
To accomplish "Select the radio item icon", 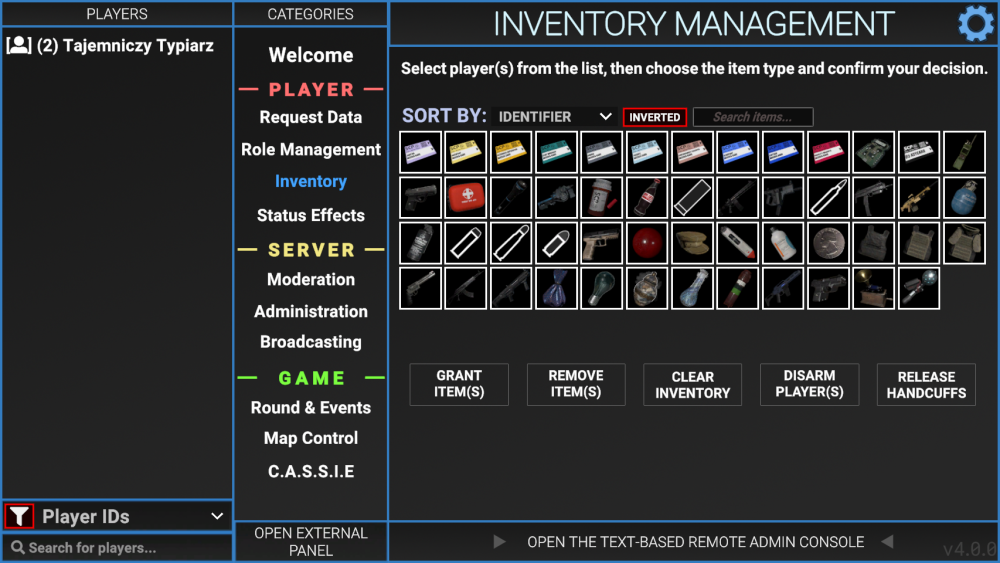I will (964, 152).
